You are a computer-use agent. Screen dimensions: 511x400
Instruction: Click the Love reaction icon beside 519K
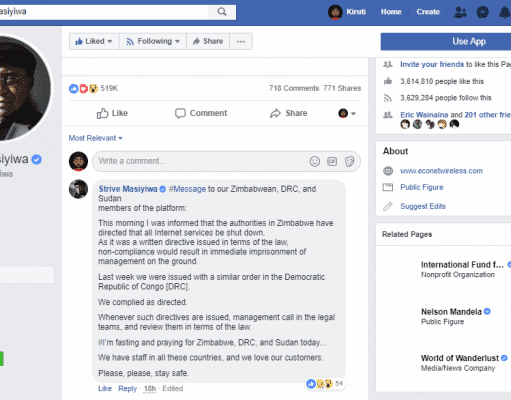tap(83, 88)
